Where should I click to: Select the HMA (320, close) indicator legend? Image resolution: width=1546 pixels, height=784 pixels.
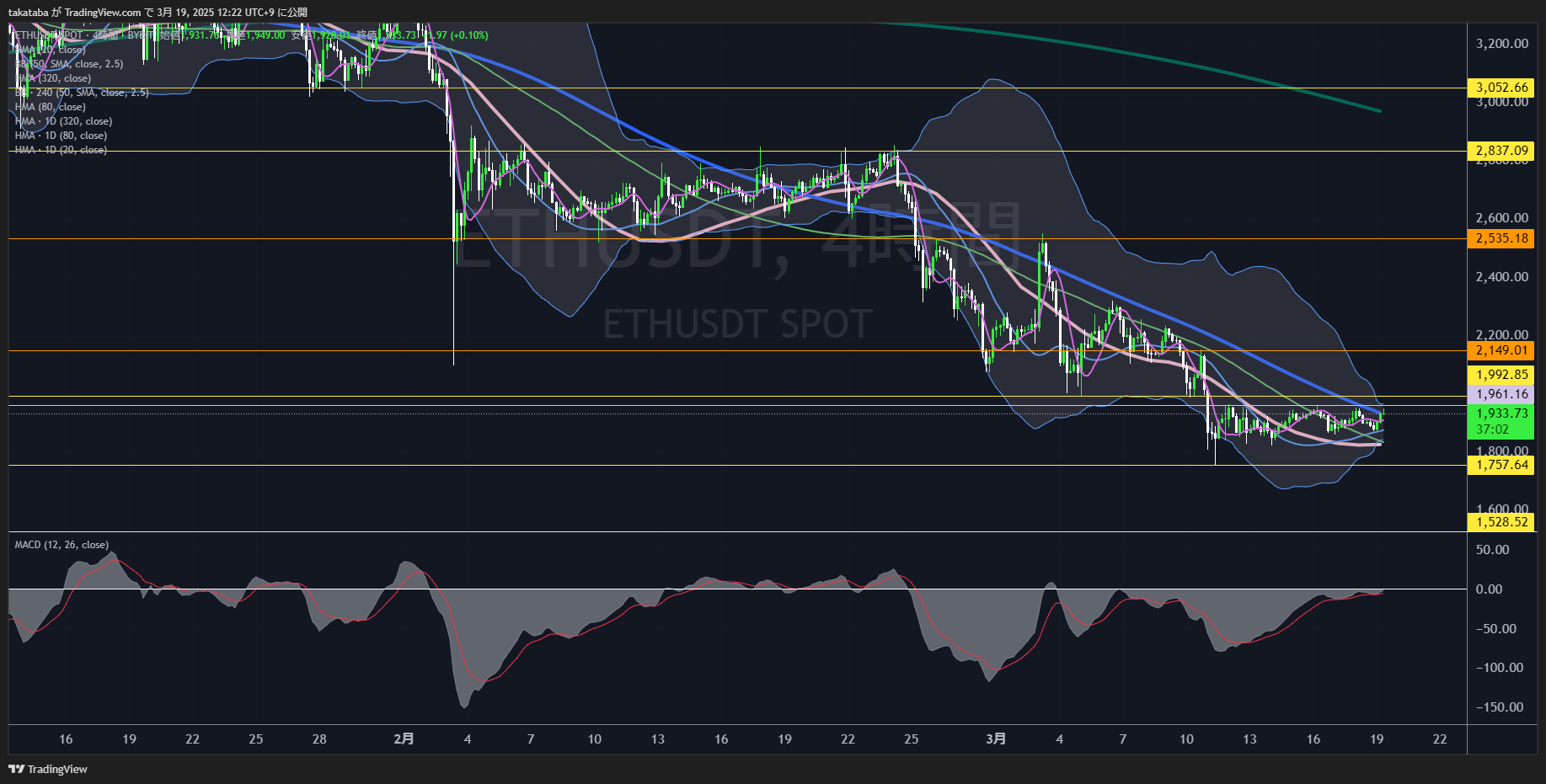[x=52, y=78]
